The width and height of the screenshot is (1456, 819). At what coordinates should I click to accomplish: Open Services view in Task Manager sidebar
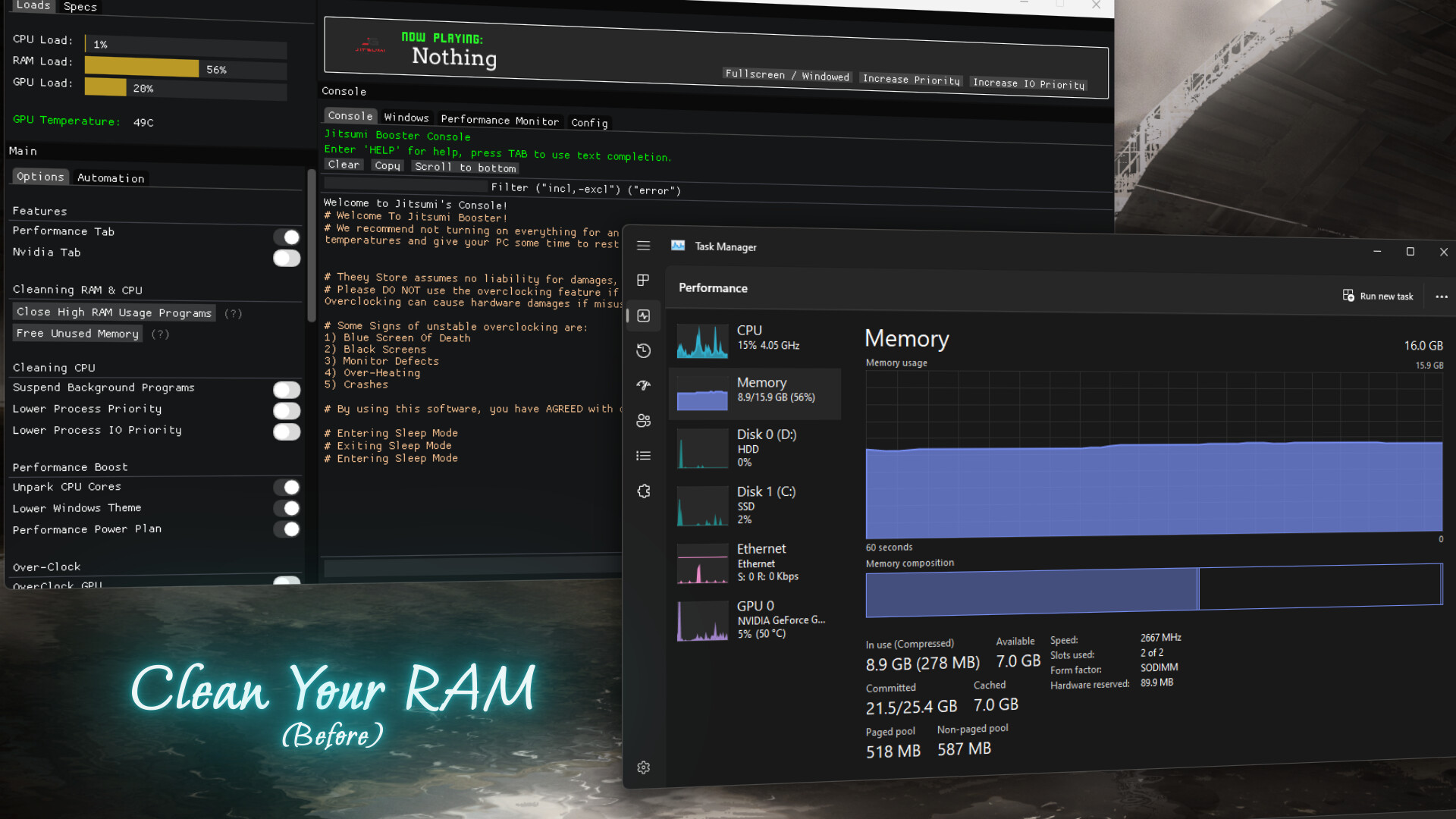tap(643, 491)
